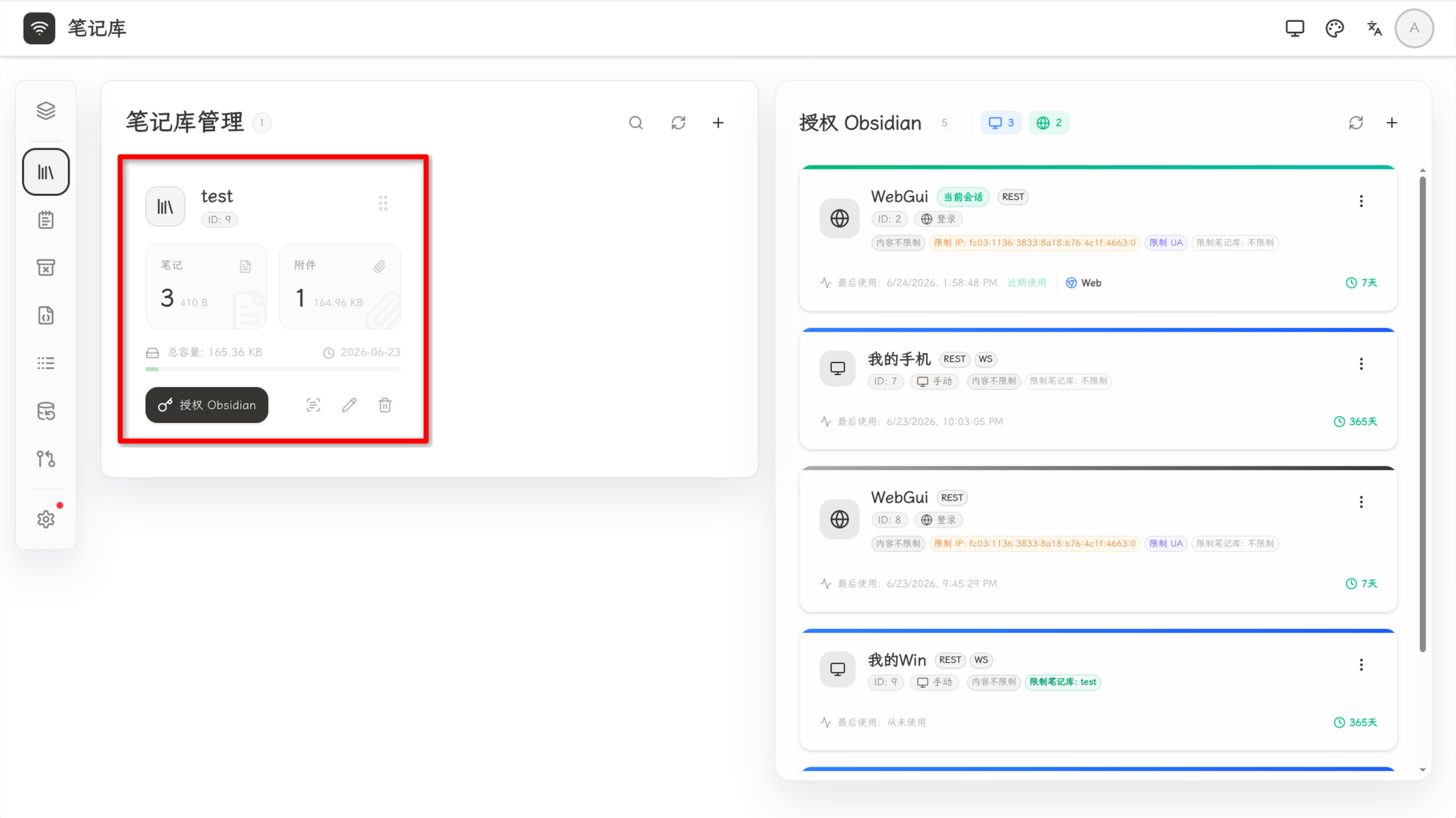
Task: Click 最后使用: 从未使用 on 我的Win card
Action: (881, 722)
